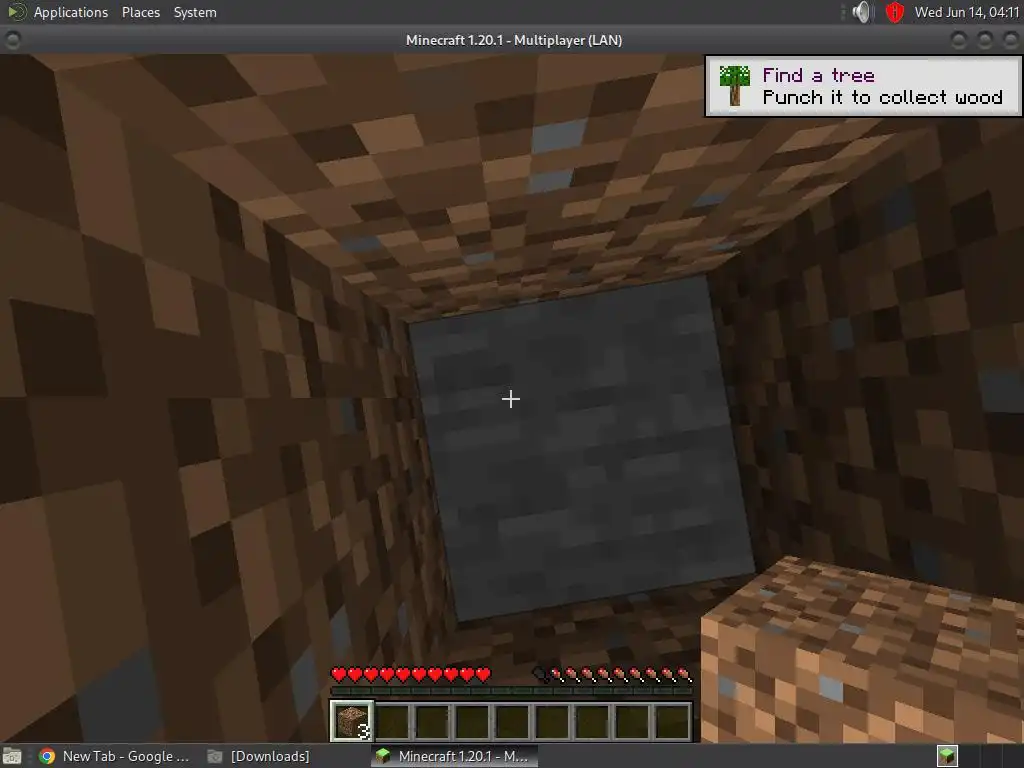The image size is (1024, 768).
Task: Open the System menu
Action: 195,12
